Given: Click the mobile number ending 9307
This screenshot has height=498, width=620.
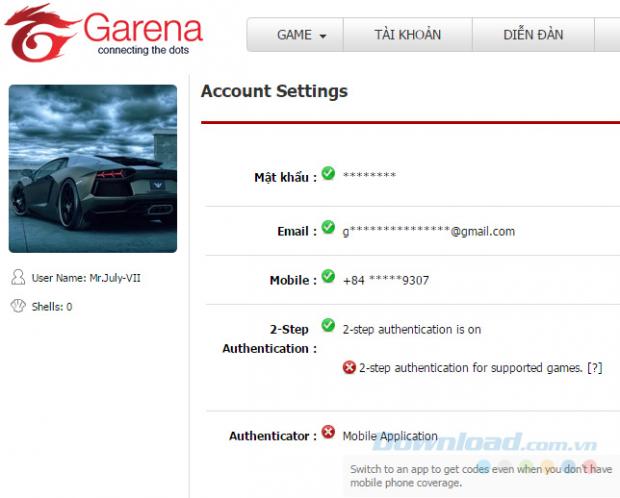Looking at the screenshot, I should pyautogui.click(x=385, y=280).
